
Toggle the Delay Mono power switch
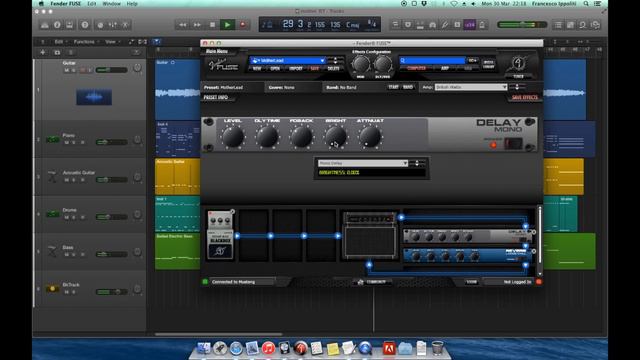(x=513, y=143)
